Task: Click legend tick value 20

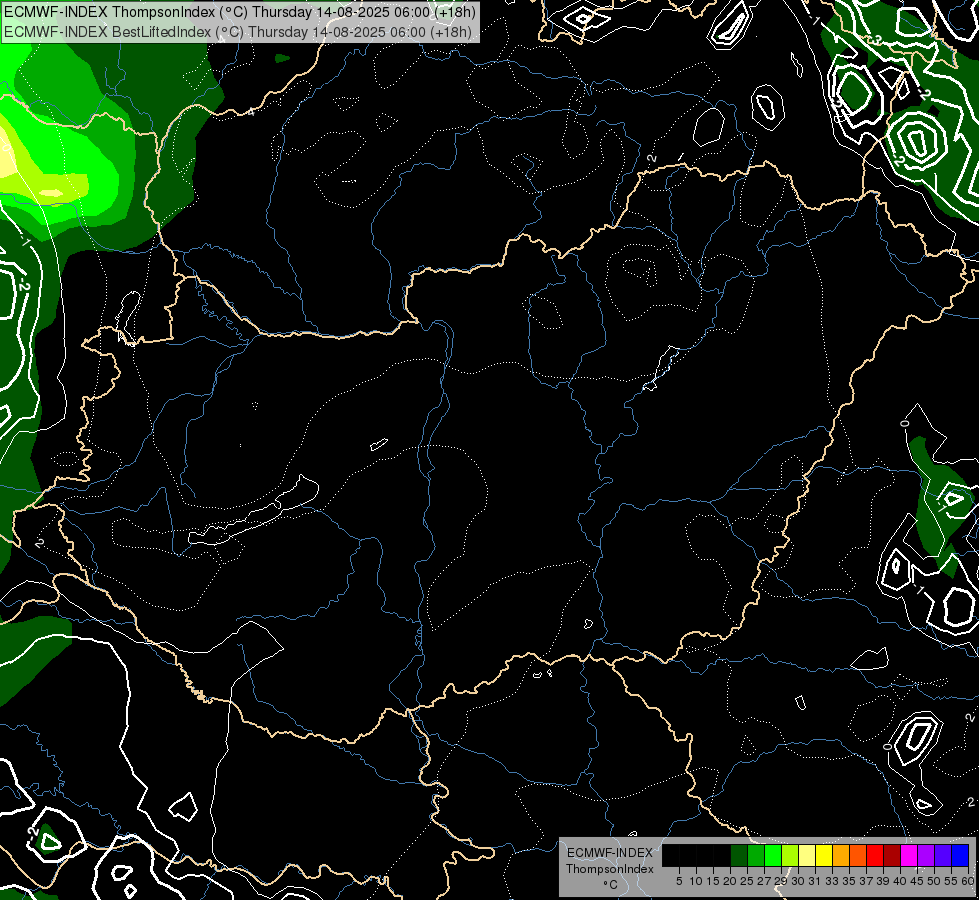Action: click(730, 881)
